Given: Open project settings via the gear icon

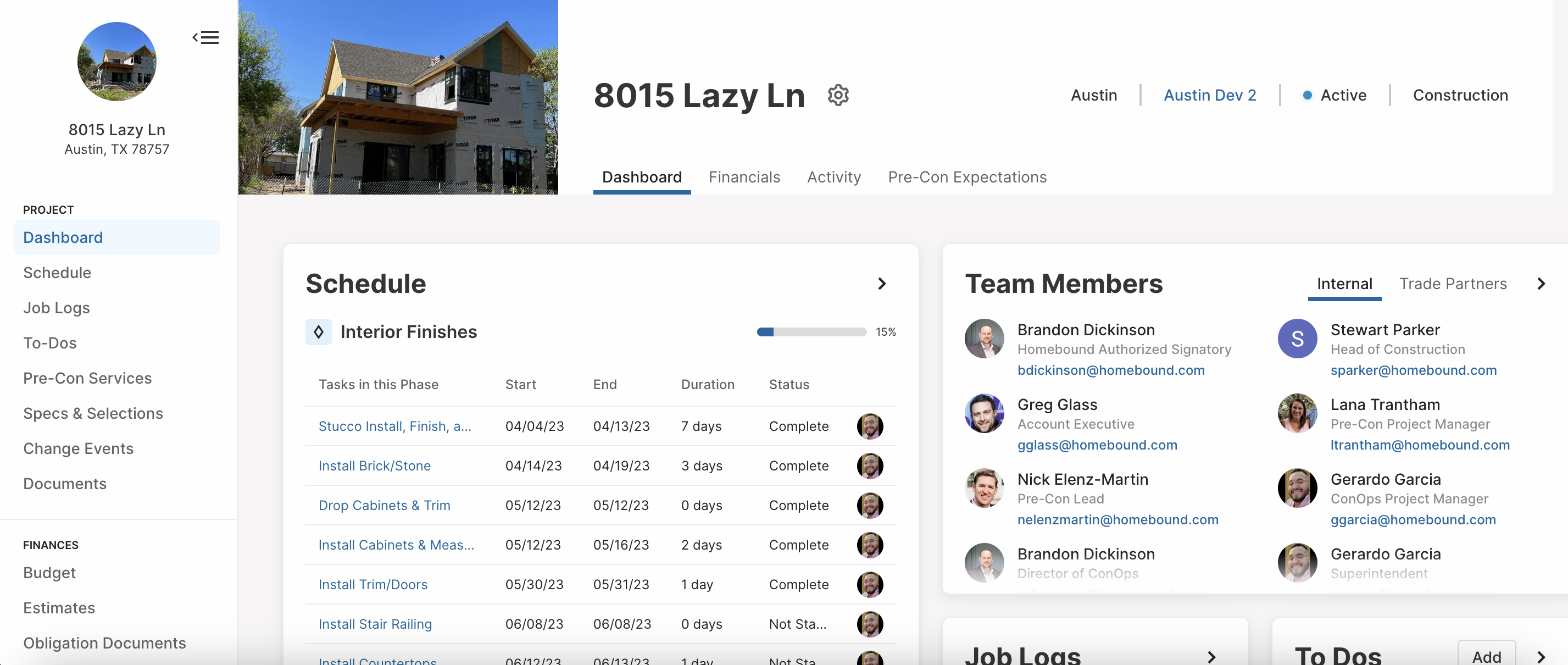Looking at the screenshot, I should [x=838, y=95].
